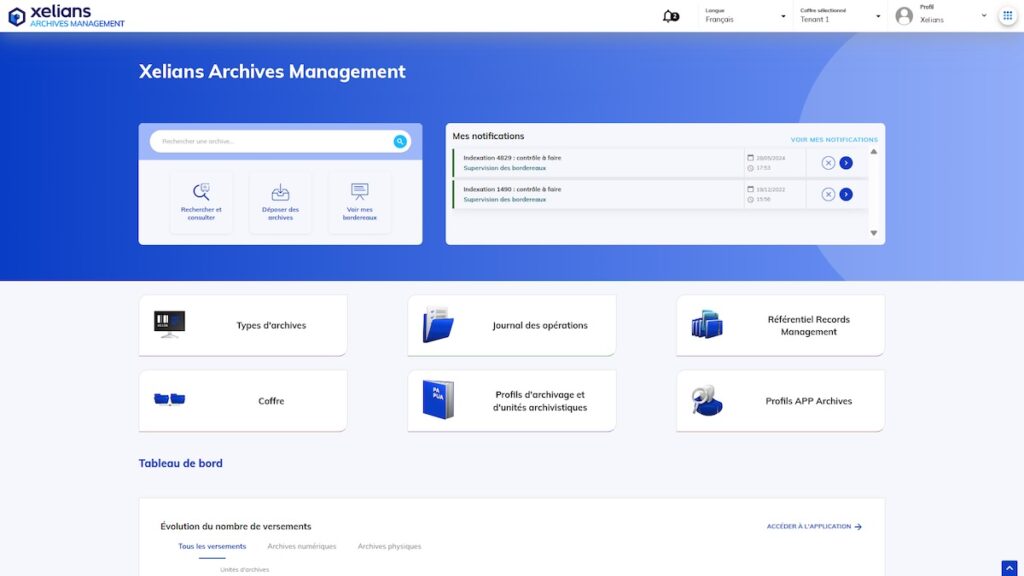Click the back-to-top arrow button
Image resolution: width=1024 pixels, height=576 pixels.
point(1009,568)
